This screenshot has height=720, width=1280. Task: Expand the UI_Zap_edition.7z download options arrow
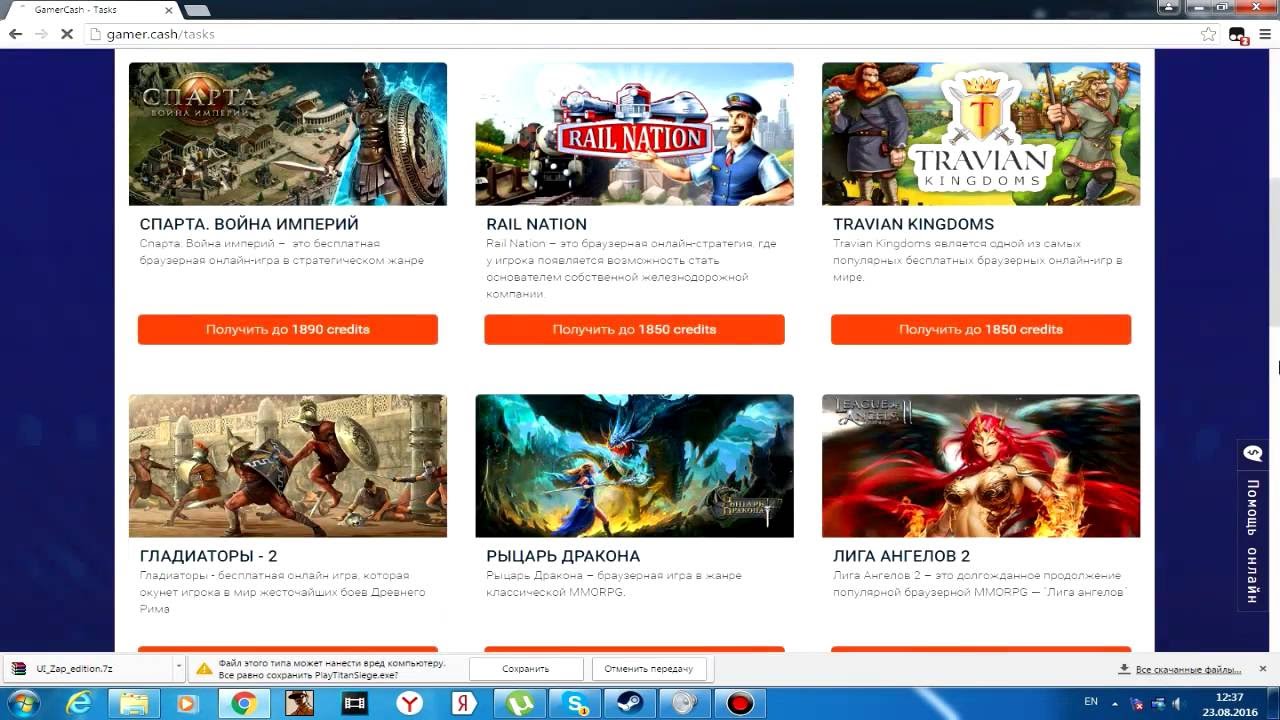[x=178, y=668]
